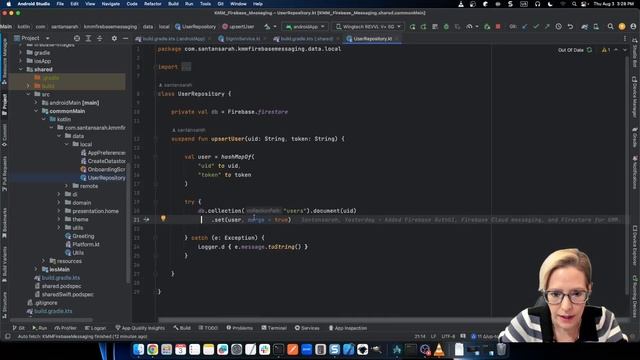Switch to build.gradle.kts (androidApp) tab

tap(173, 39)
